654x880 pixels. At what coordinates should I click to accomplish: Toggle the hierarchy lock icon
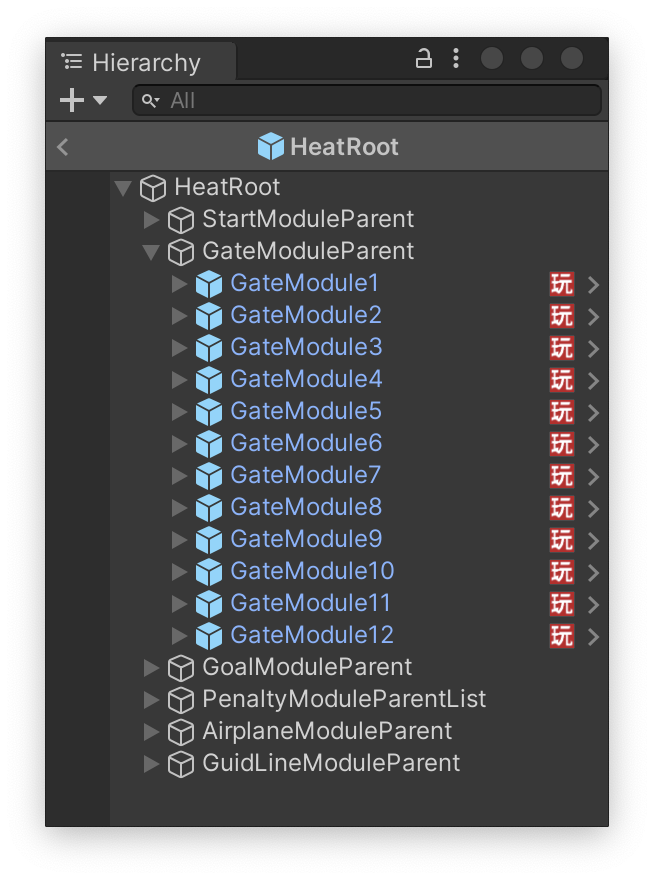[x=423, y=58]
